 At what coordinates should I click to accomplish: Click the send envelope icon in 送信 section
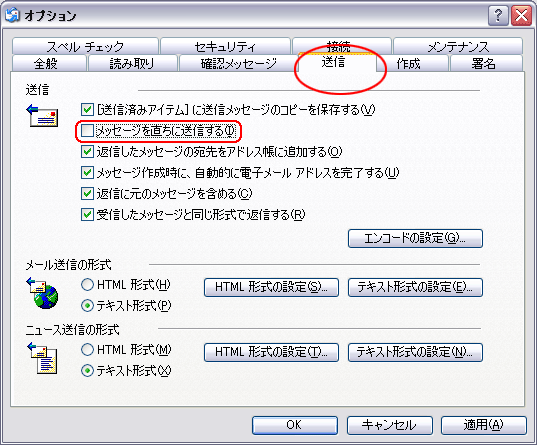point(42,115)
